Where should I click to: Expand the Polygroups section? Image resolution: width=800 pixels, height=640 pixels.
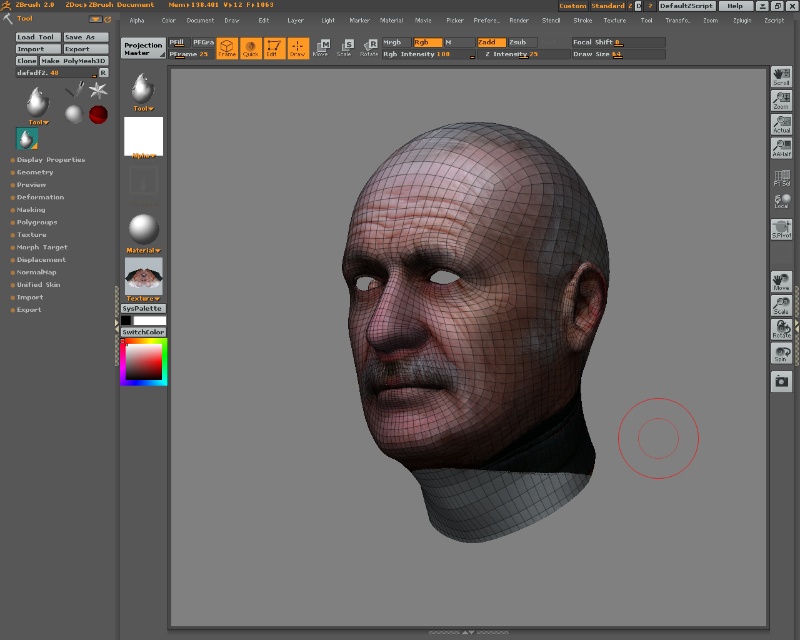coord(37,223)
